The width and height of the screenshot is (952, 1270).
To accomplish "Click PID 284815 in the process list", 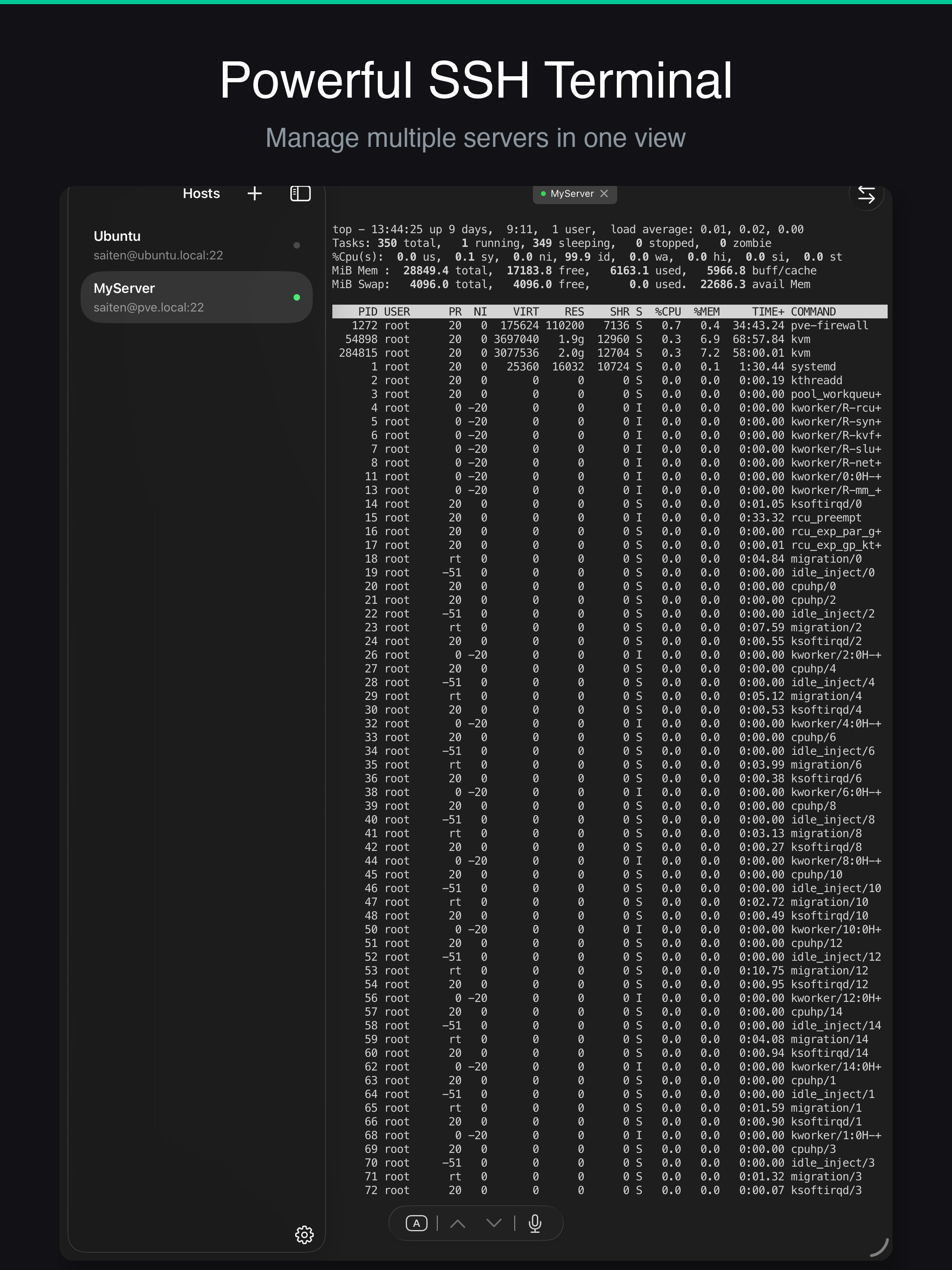I will (x=358, y=353).
